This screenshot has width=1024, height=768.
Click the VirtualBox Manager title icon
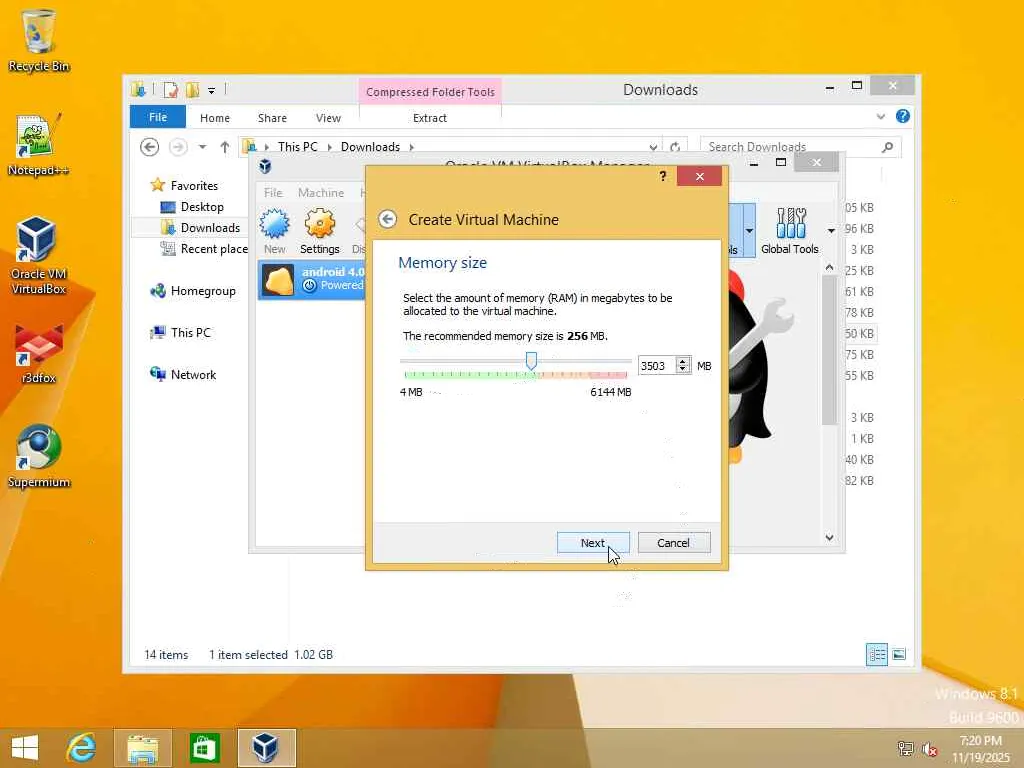pos(265,167)
